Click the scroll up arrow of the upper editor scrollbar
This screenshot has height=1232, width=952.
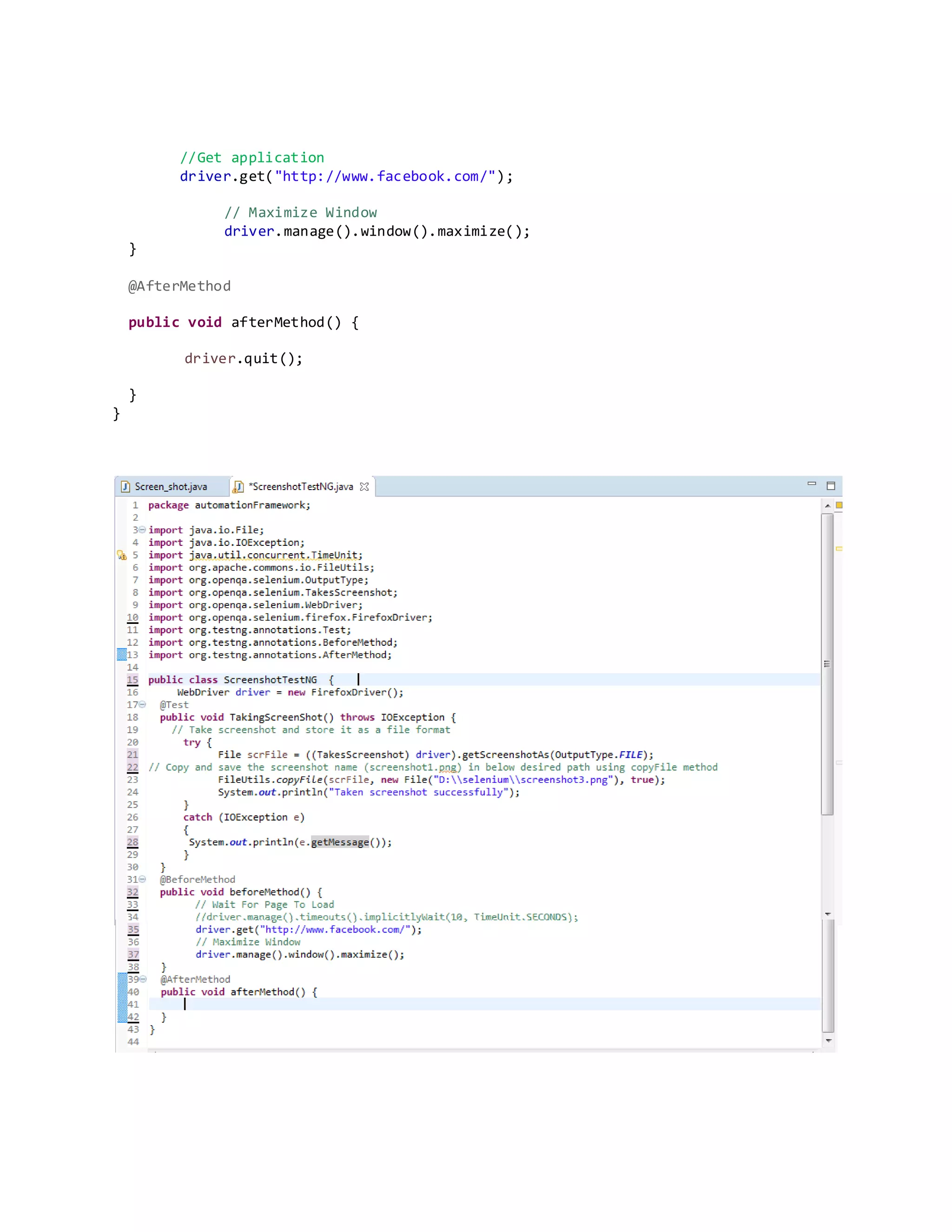point(827,505)
